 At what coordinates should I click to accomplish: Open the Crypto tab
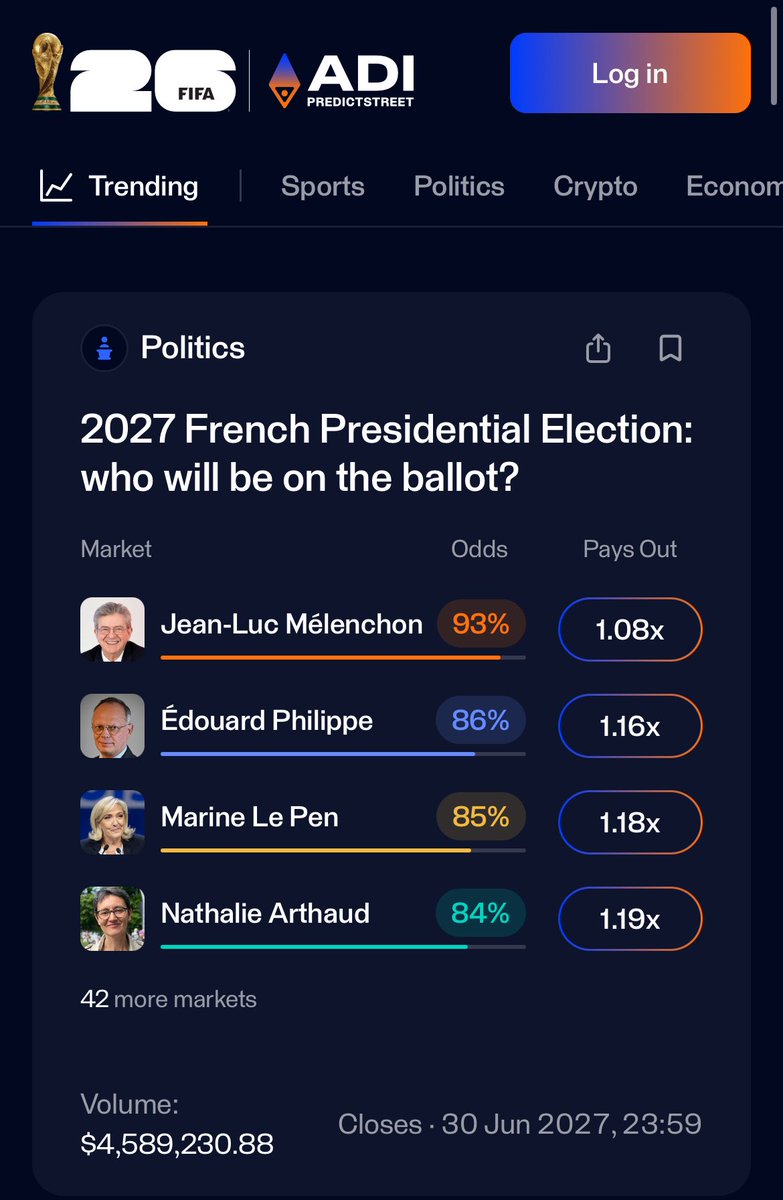pyautogui.click(x=595, y=187)
